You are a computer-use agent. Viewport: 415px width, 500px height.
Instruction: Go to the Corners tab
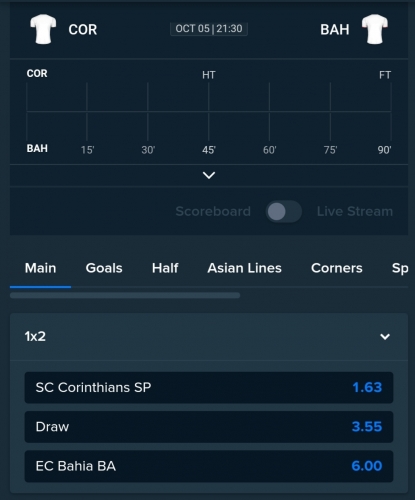(337, 268)
